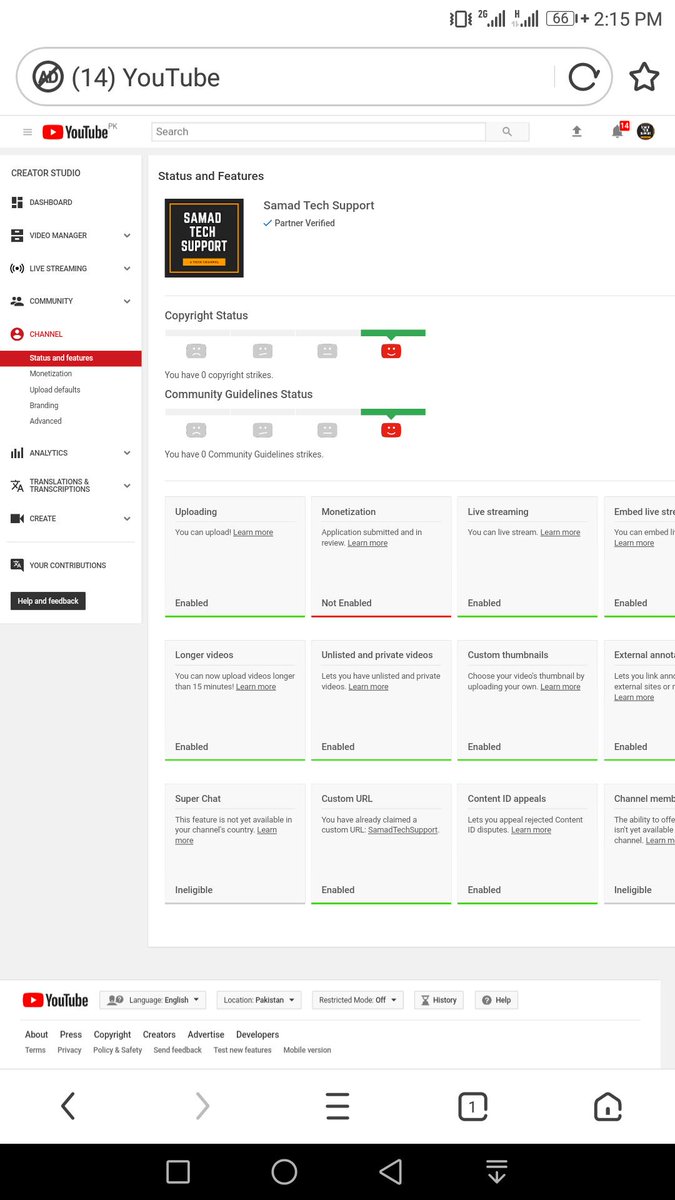This screenshot has height=1200, width=675.
Task: Open the Restricted Mode: Off dropdown
Action: click(358, 1000)
